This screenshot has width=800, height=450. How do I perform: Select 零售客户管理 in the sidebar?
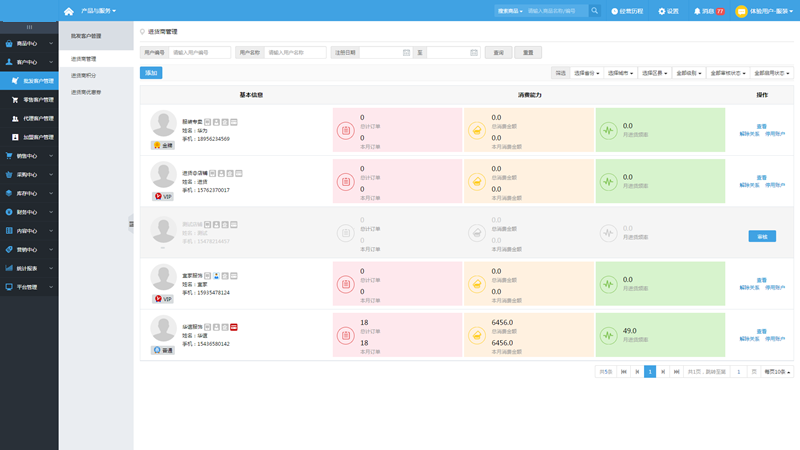[29, 99]
